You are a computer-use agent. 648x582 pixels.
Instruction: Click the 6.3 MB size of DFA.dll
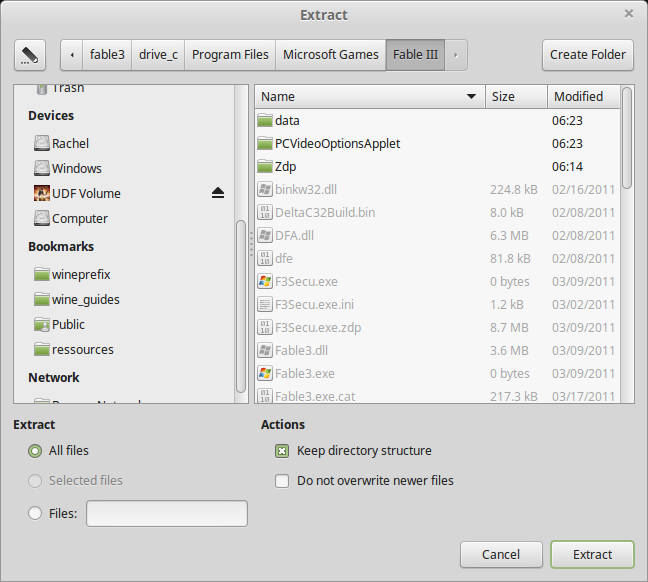coord(509,236)
